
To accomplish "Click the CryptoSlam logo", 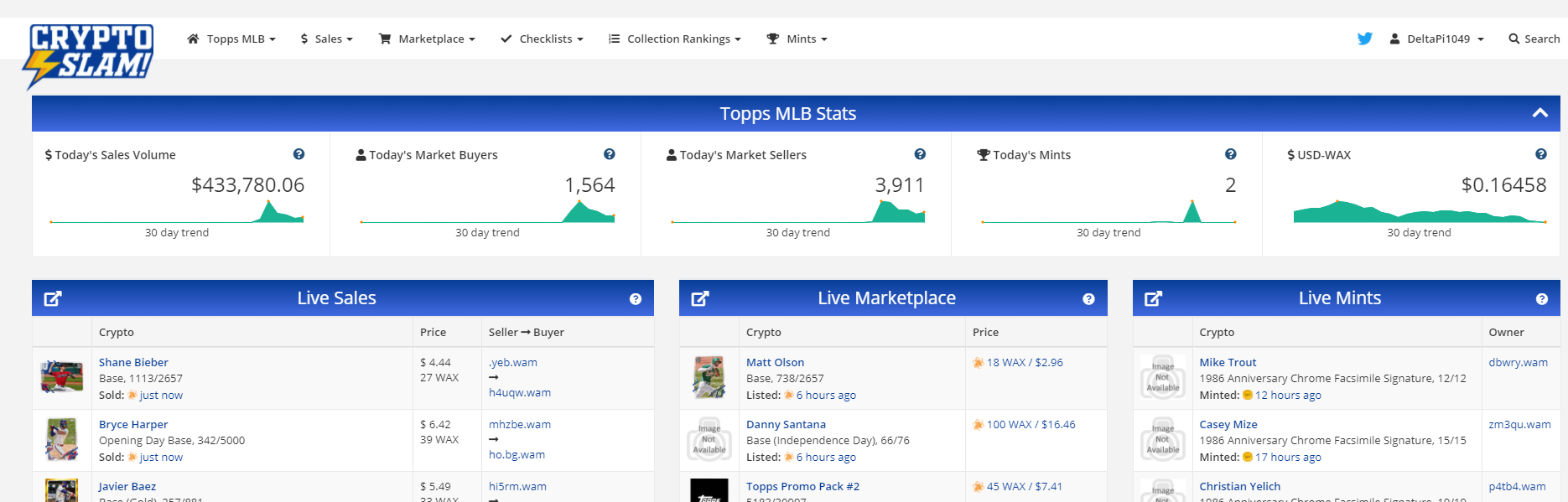I will click(x=89, y=56).
